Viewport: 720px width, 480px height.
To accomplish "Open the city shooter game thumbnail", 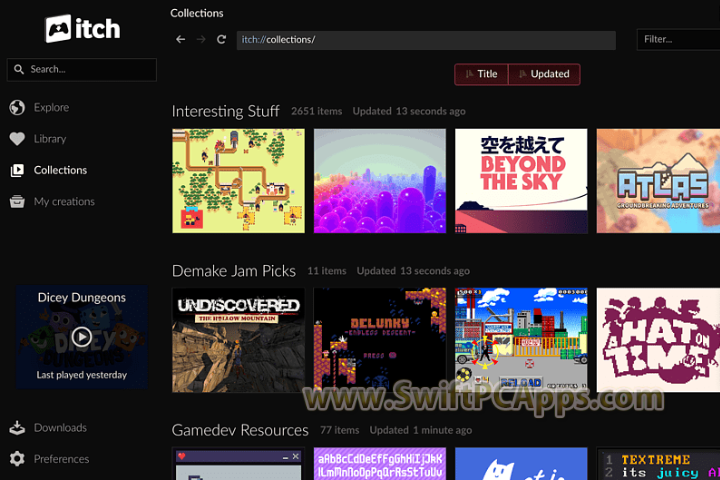I will [x=521, y=340].
